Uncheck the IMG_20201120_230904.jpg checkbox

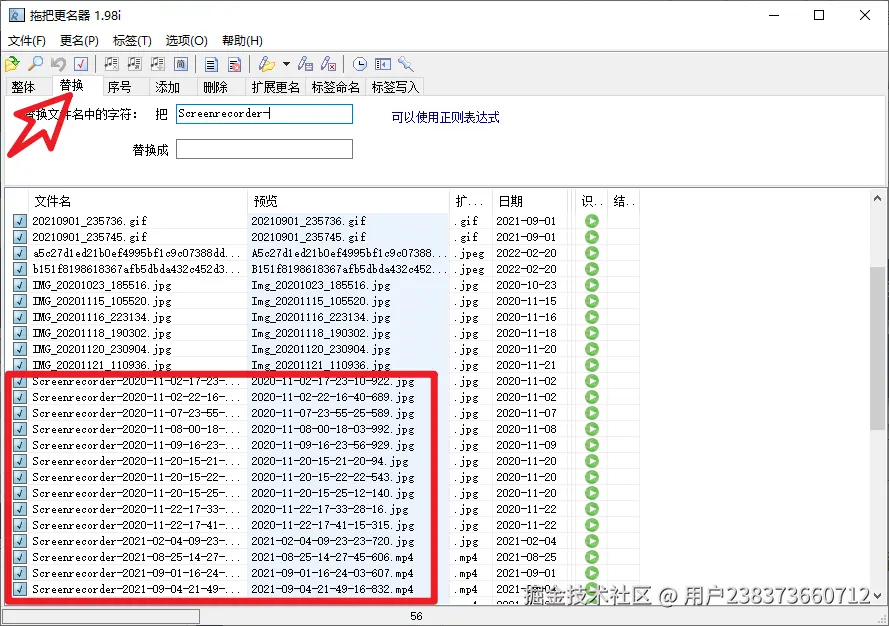tap(20, 349)
